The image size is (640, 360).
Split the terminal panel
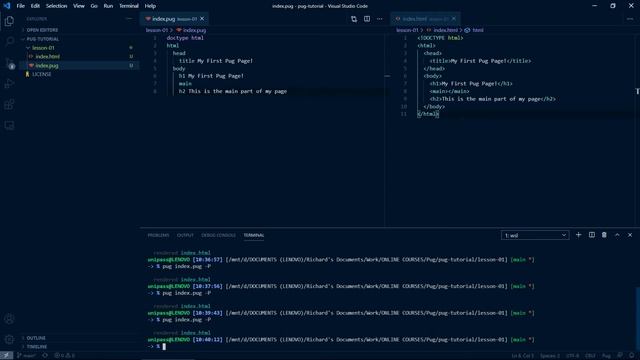pyautogui.click(x=591, y=235)
